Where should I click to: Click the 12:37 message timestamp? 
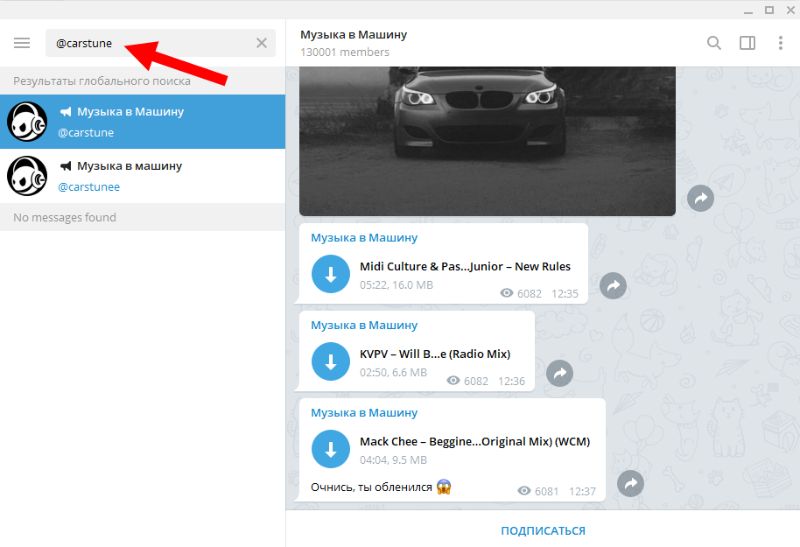[582, 491]
